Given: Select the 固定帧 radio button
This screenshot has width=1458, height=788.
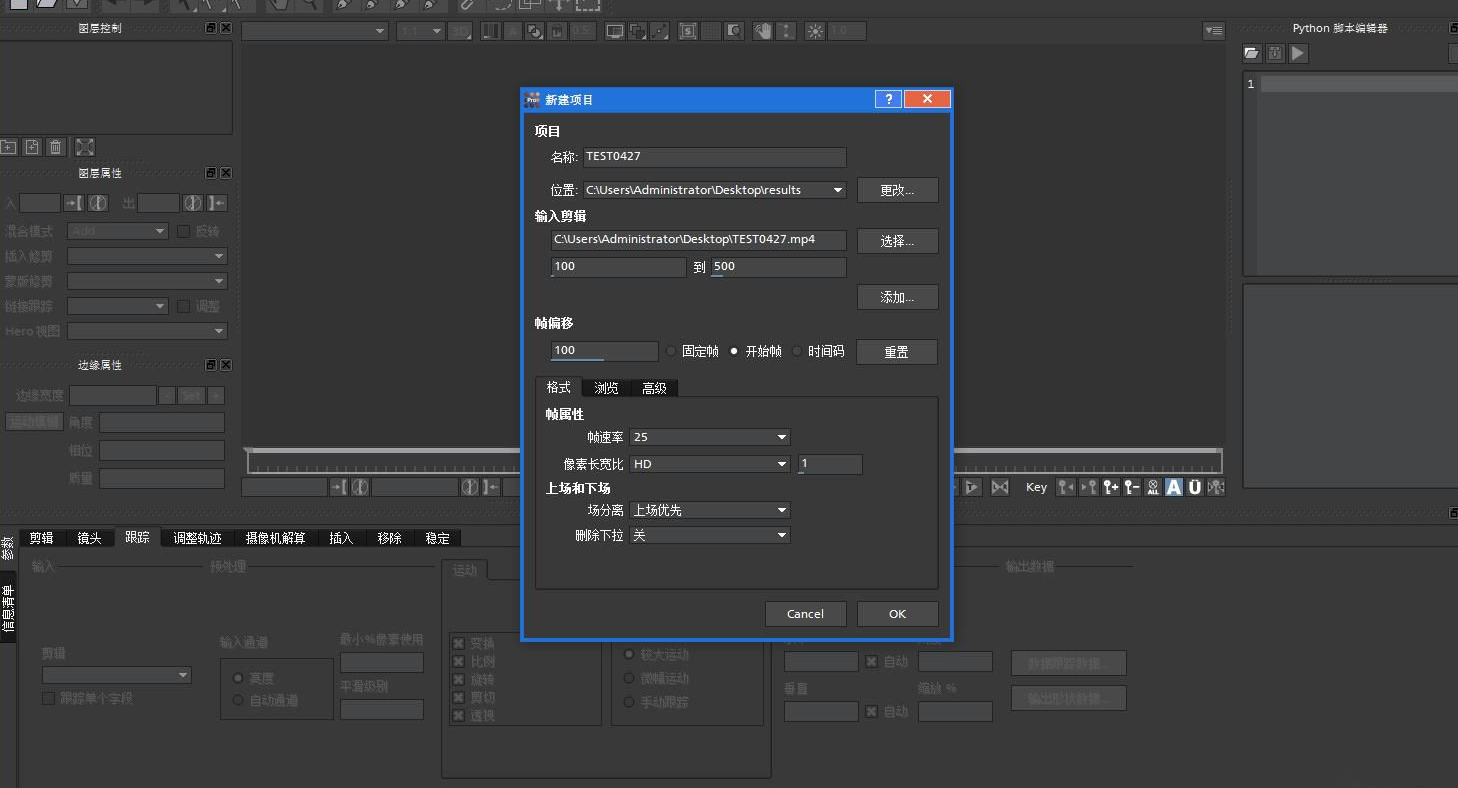Looking at the screenshot, I should [x=671, y=351].
